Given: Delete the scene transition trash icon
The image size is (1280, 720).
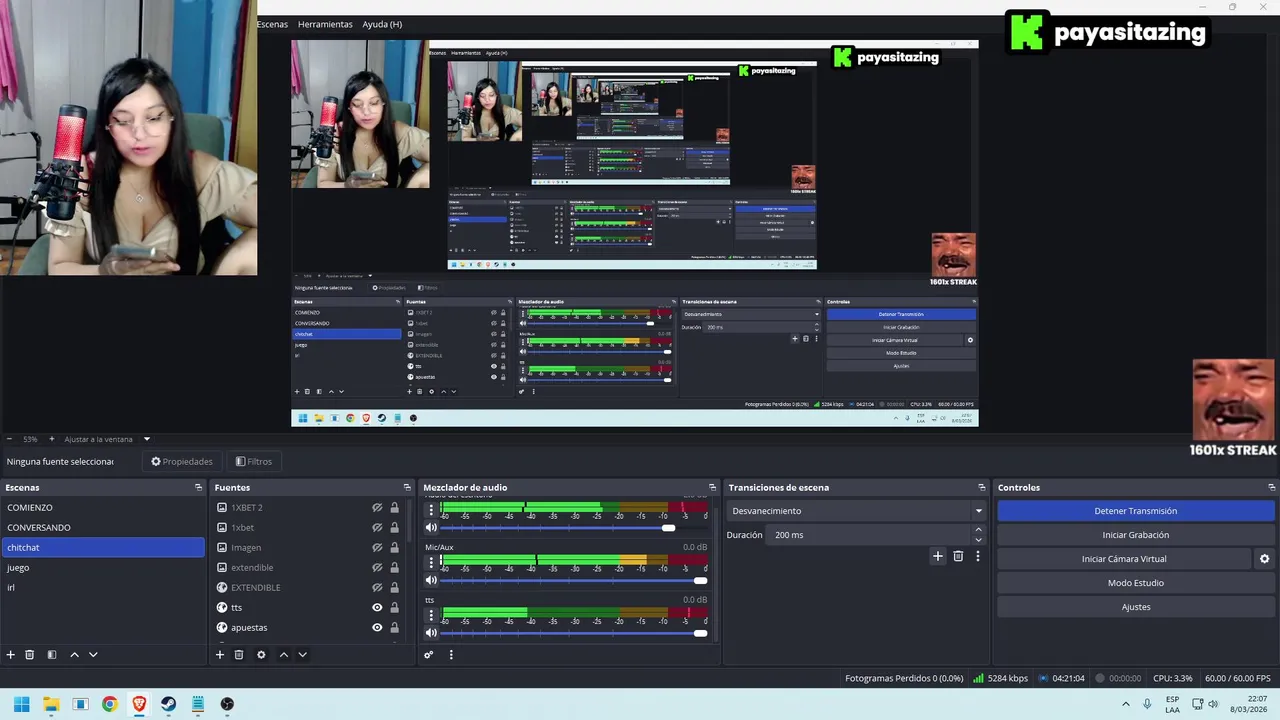Looking at the screenshot, I should tap(958, 556).
